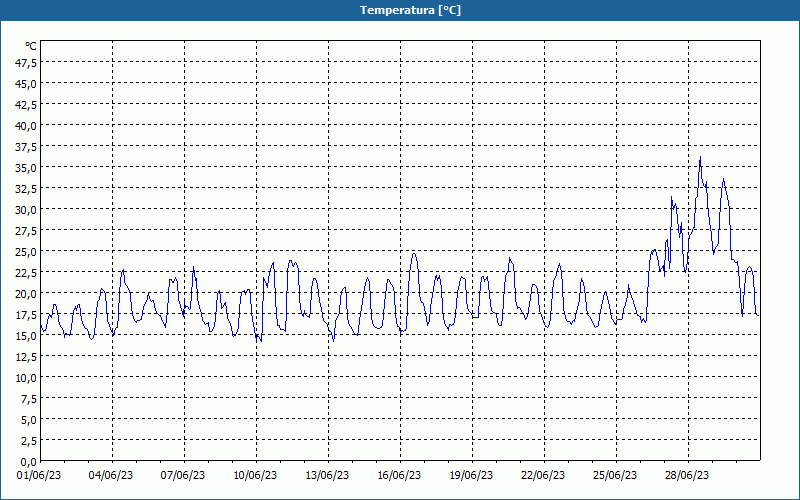
Task: Click the 42,5 y-axis label
Action: (26, 105)
